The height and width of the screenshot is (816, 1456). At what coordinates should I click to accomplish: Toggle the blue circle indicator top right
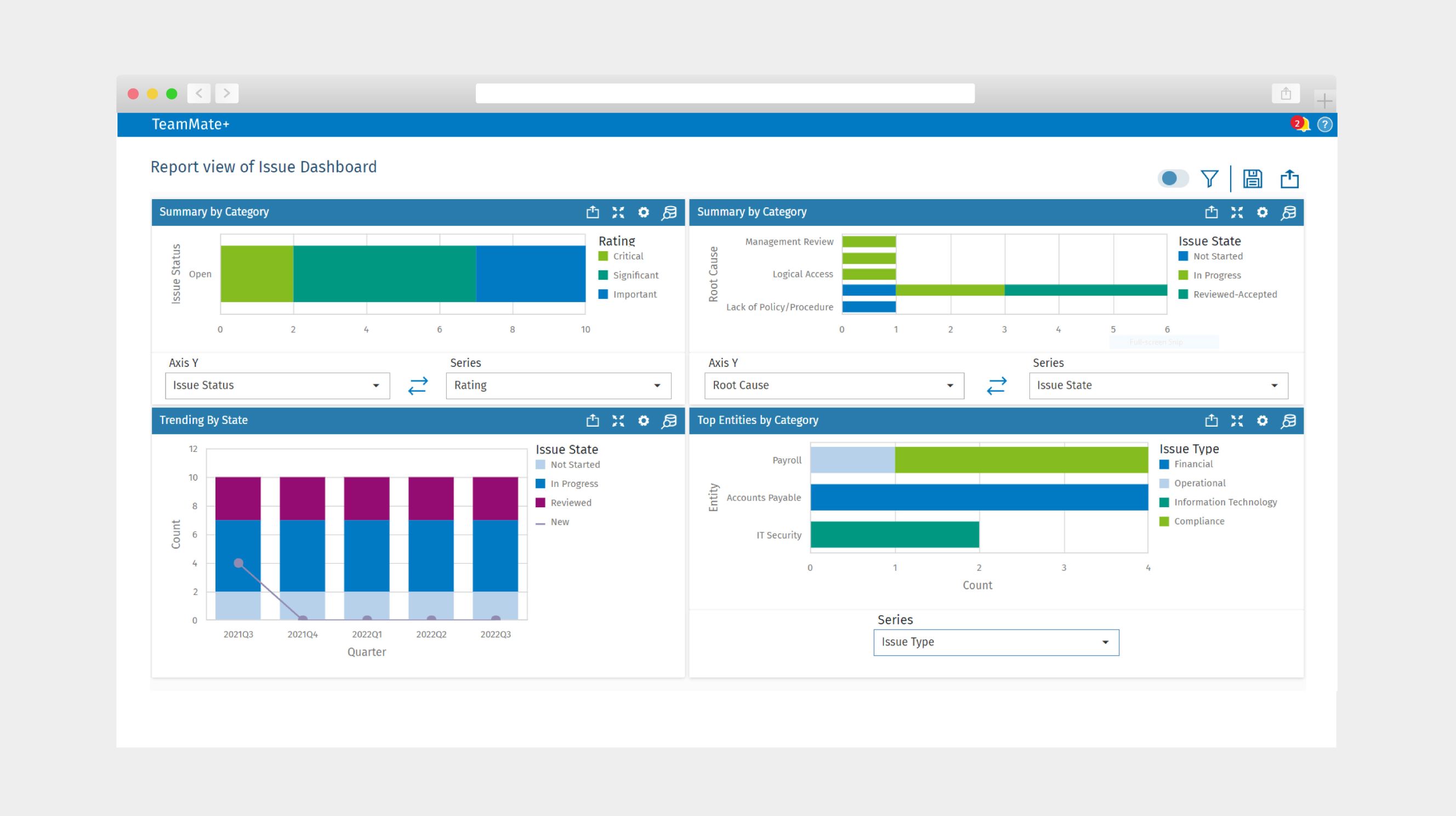pos(1172,179)
